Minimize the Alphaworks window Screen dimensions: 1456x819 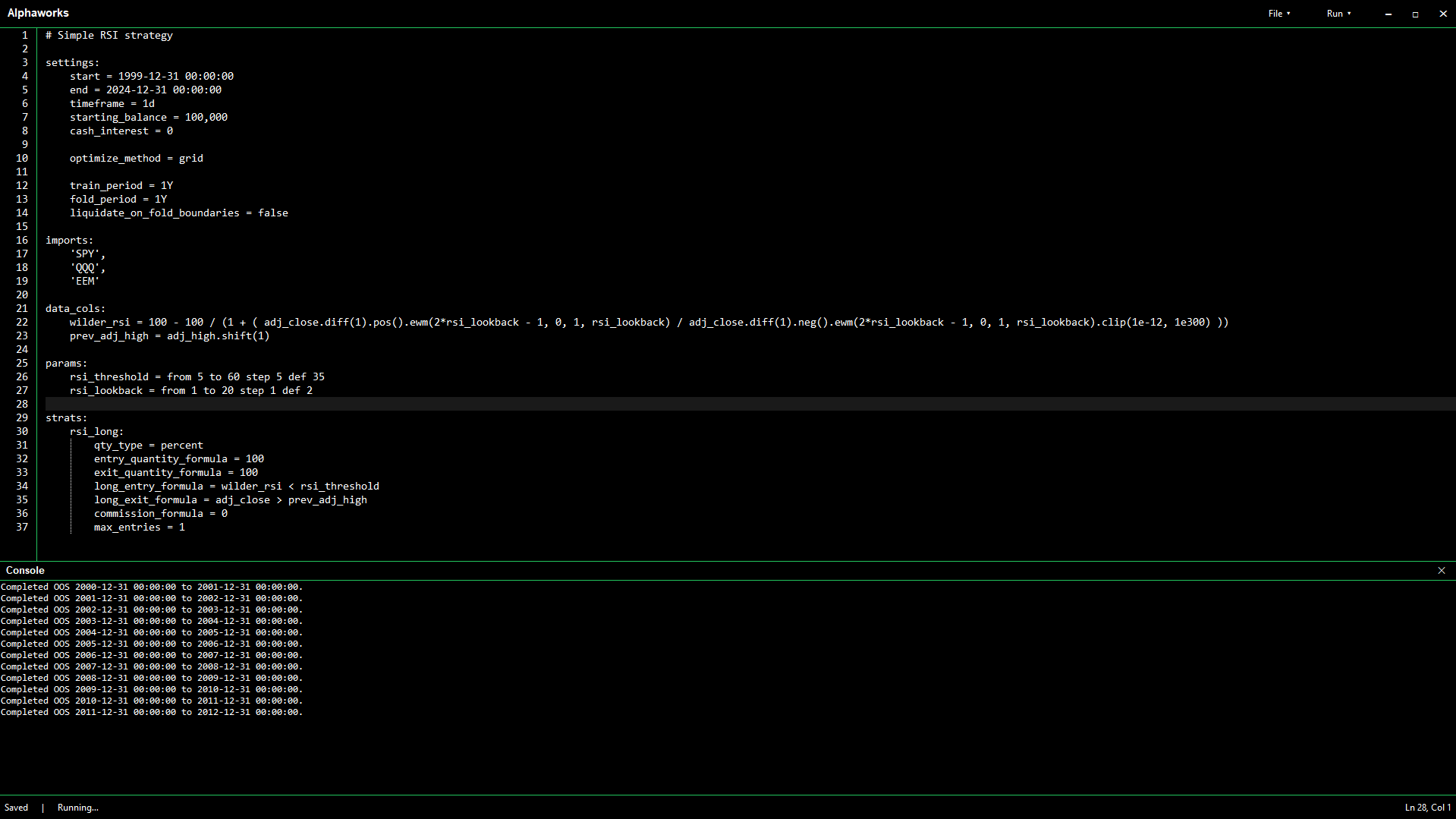tap(1388, 14)
